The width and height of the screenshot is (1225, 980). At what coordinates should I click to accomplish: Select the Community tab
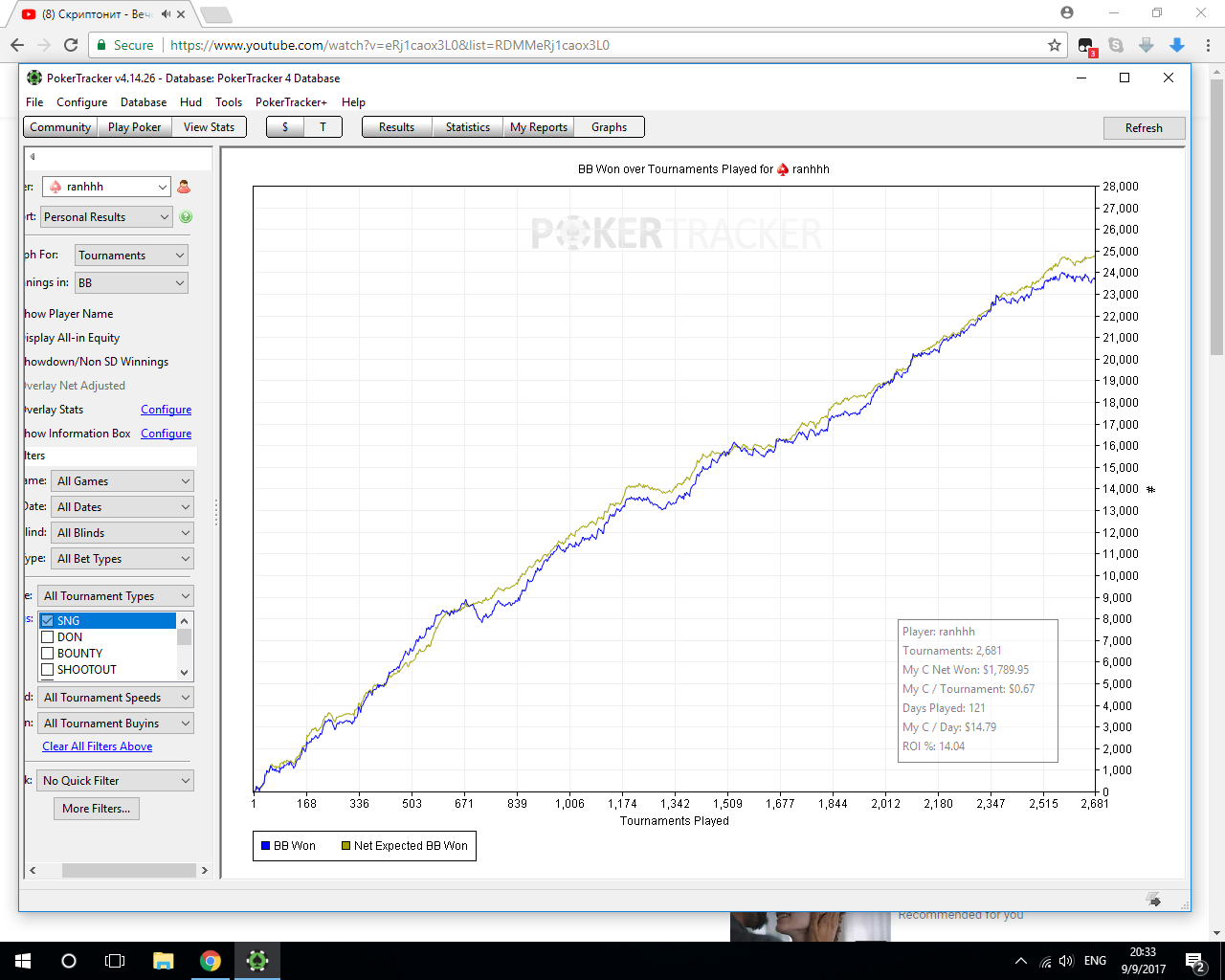pyautogui.click(x=60, y=127)
